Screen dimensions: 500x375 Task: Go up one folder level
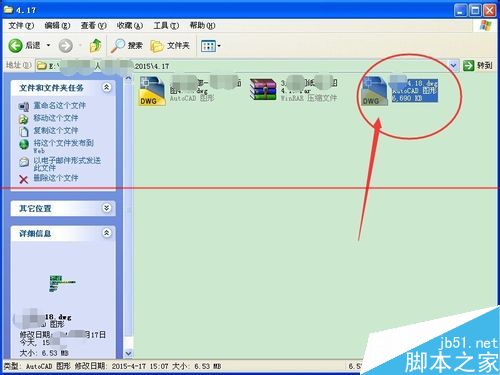[x=95, y=45]
